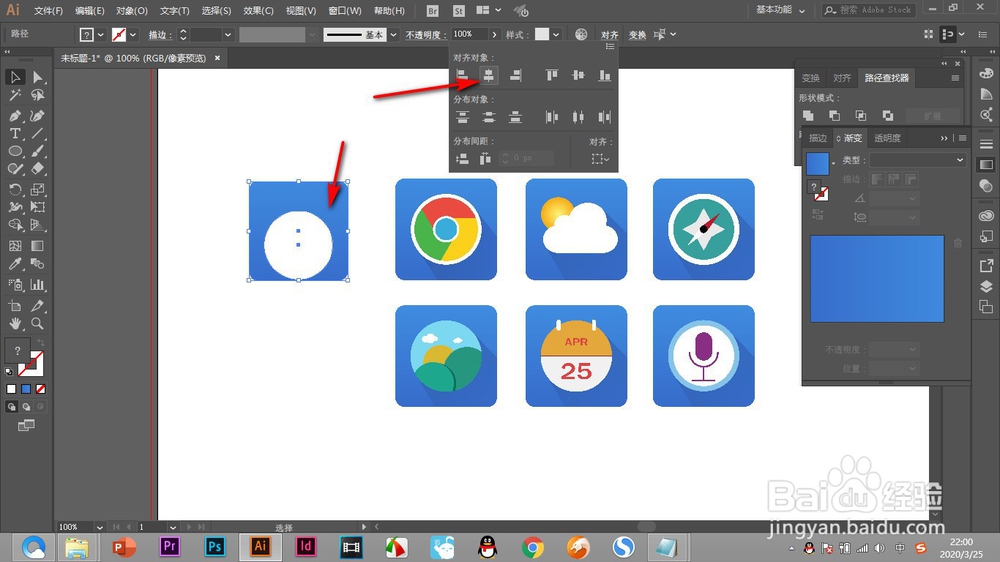Screen dimensions: 1000x562
Task: Select the Zoom tool
Action: pos(38,323)
